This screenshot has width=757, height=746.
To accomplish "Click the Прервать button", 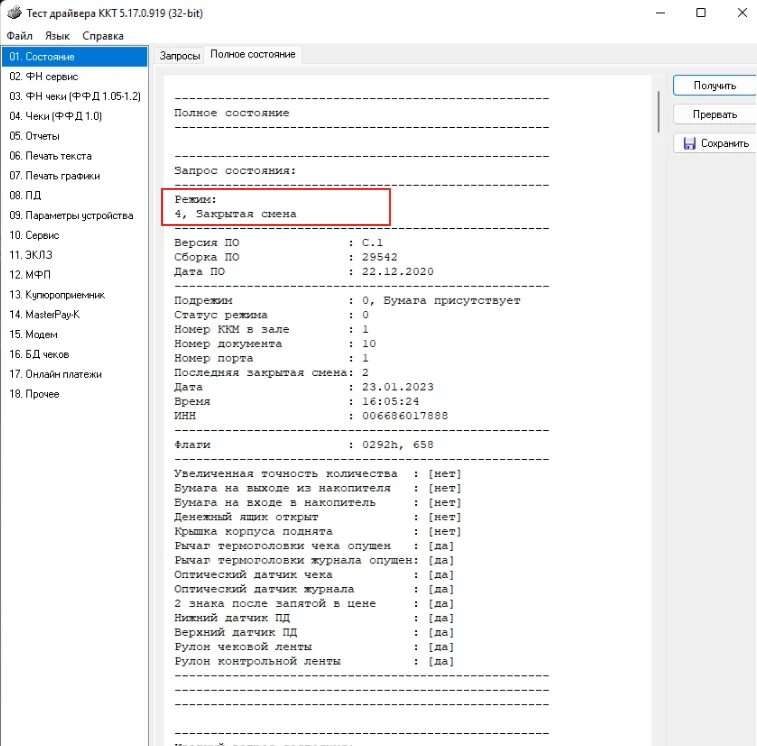I will 715,114.
